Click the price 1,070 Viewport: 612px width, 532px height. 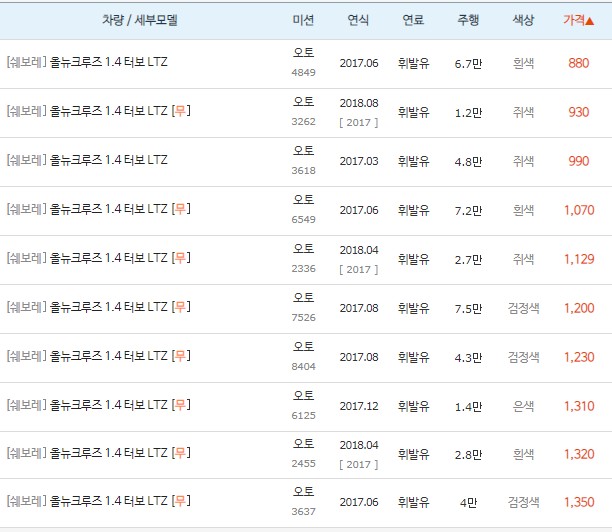pos(579,210)
